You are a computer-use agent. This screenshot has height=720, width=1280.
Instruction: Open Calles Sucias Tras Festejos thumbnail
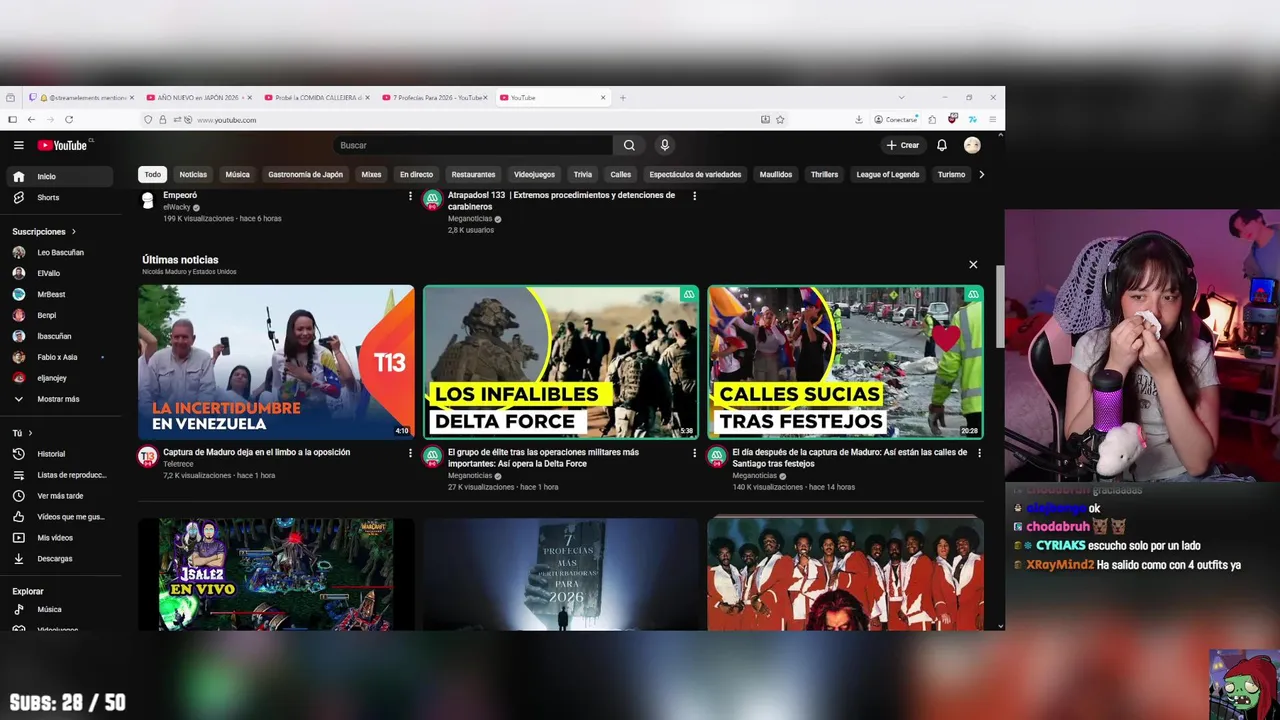(x=845, y=362)
